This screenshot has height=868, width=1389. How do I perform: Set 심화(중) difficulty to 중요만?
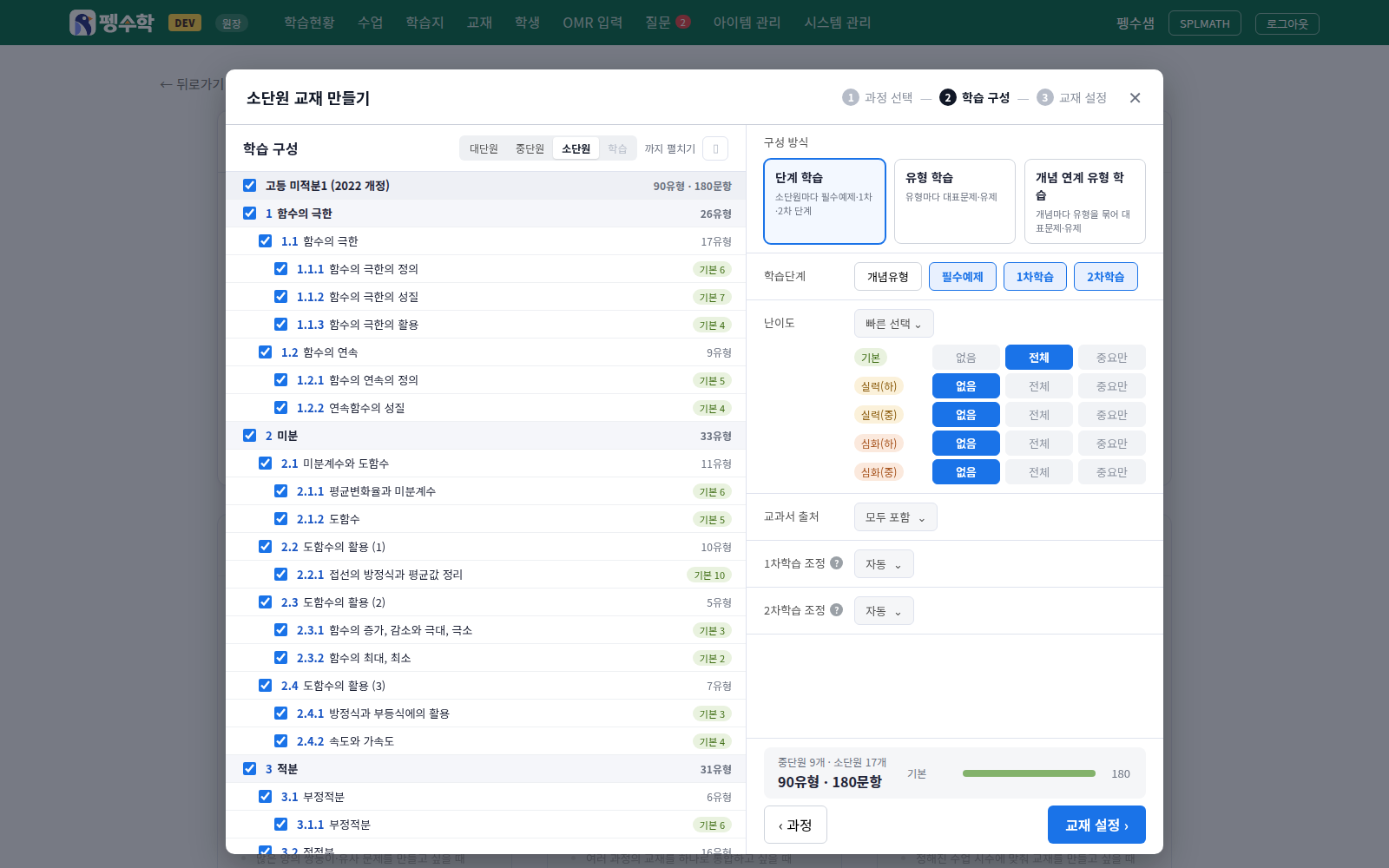coord(1112,472)
